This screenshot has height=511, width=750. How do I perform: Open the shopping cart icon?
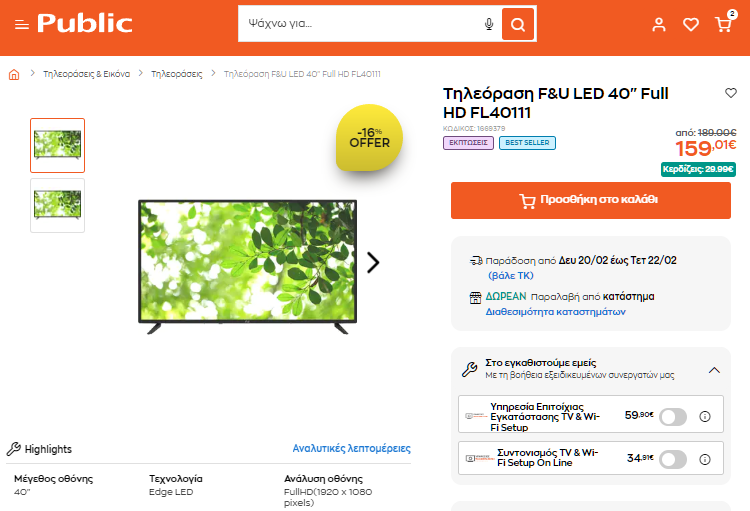tap(723, 24)
